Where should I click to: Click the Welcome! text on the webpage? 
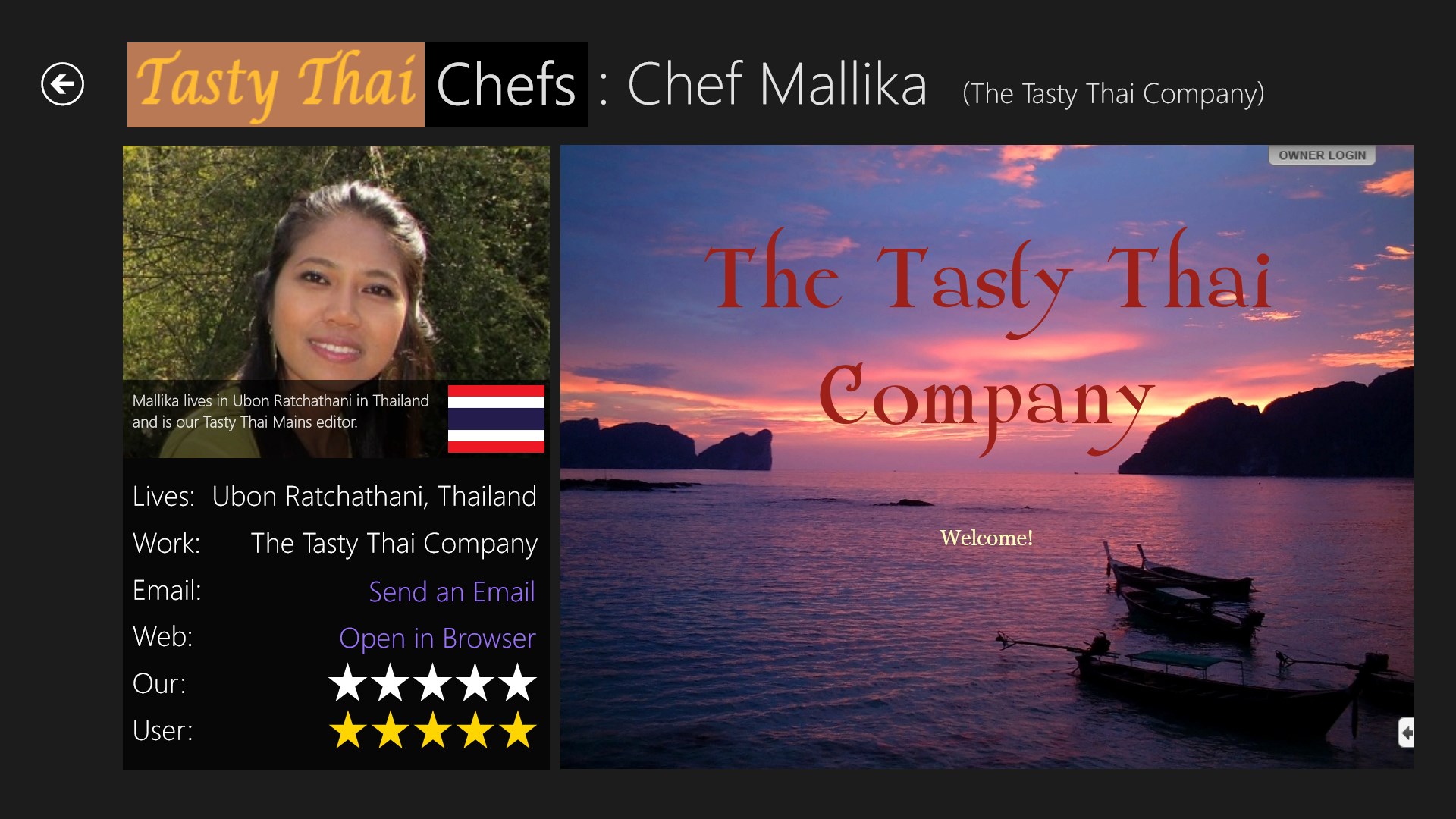coord(987,538)
